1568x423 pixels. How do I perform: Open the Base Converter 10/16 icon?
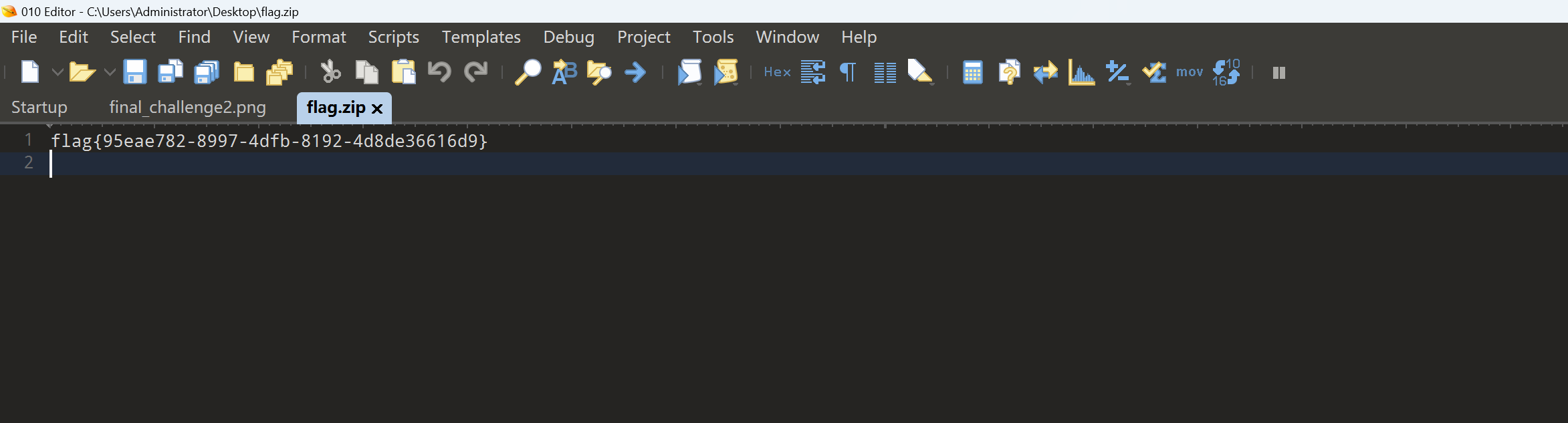(1226, 72)
